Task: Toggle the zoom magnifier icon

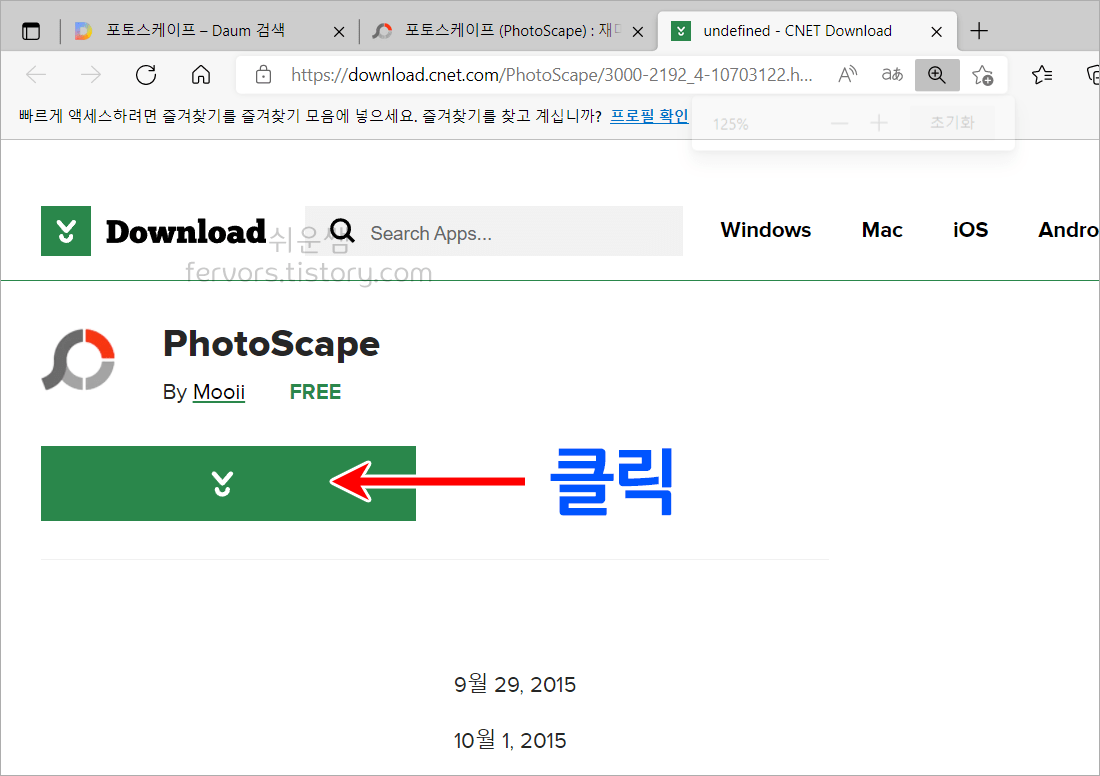Action: click(x=937, y=74)
